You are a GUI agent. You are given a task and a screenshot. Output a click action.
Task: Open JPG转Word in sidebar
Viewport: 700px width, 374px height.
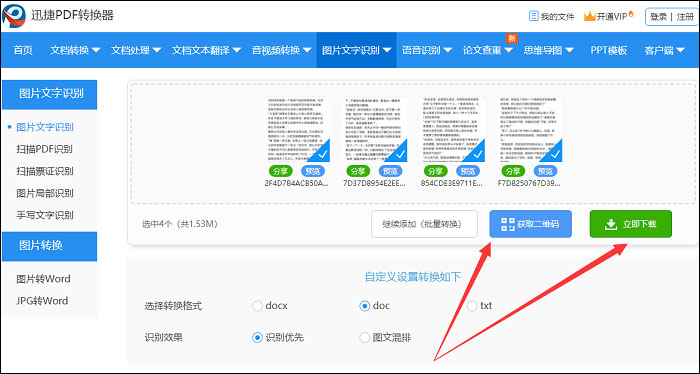point(42,301)
